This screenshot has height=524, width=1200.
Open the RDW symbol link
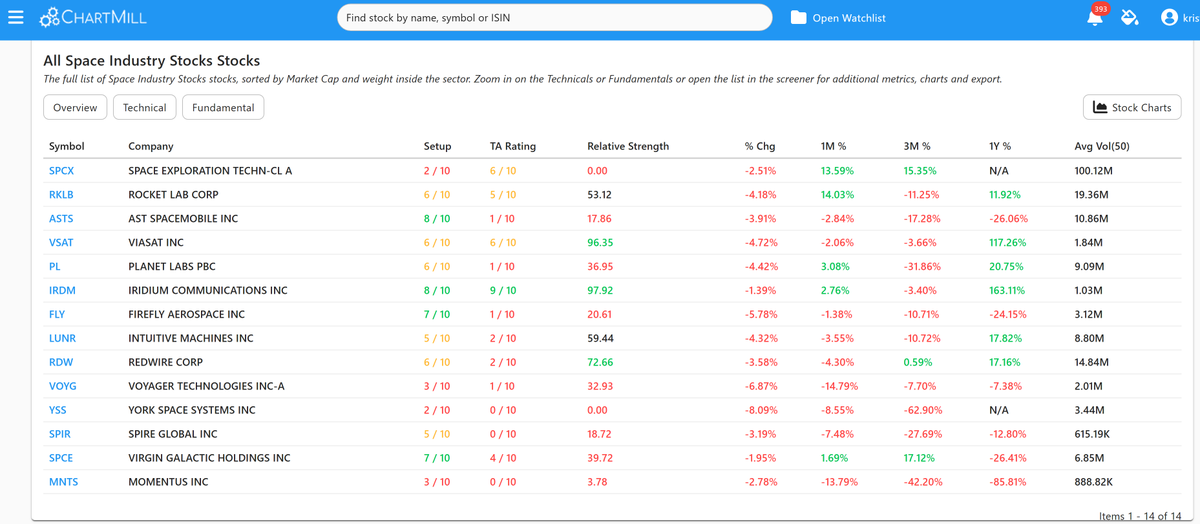tap(61, 363)
